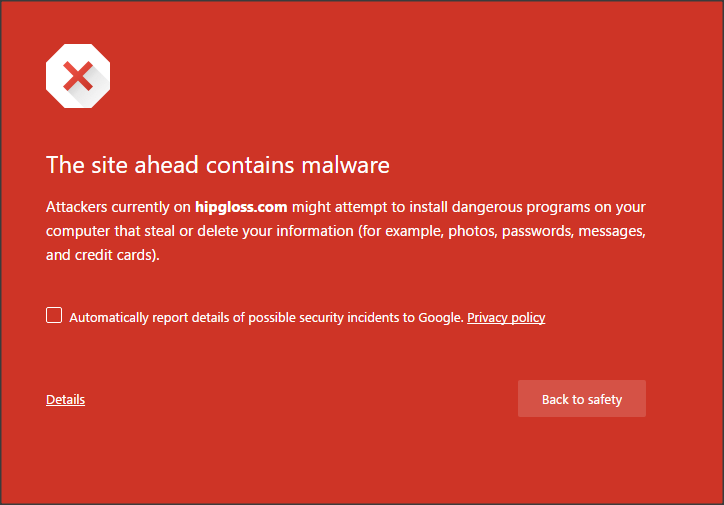The image size is (724, 505).
Task: Click the heading 'The site ahead contains malware'
Action: (218, 165)
